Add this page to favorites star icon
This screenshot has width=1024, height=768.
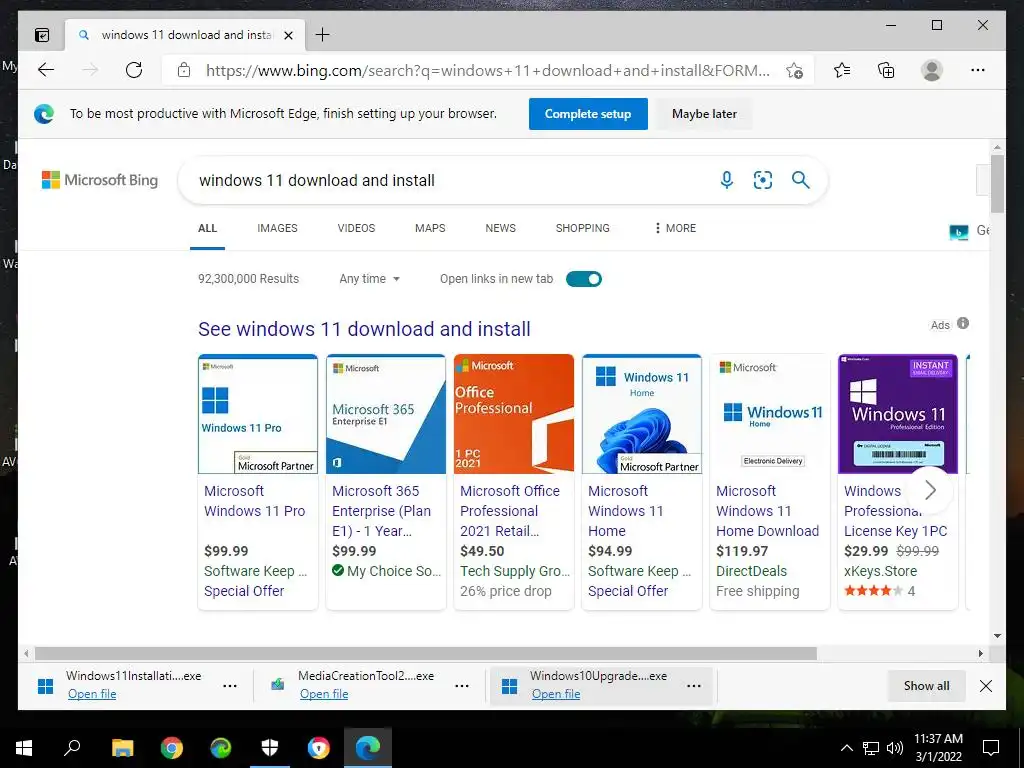tap(794, 71)
